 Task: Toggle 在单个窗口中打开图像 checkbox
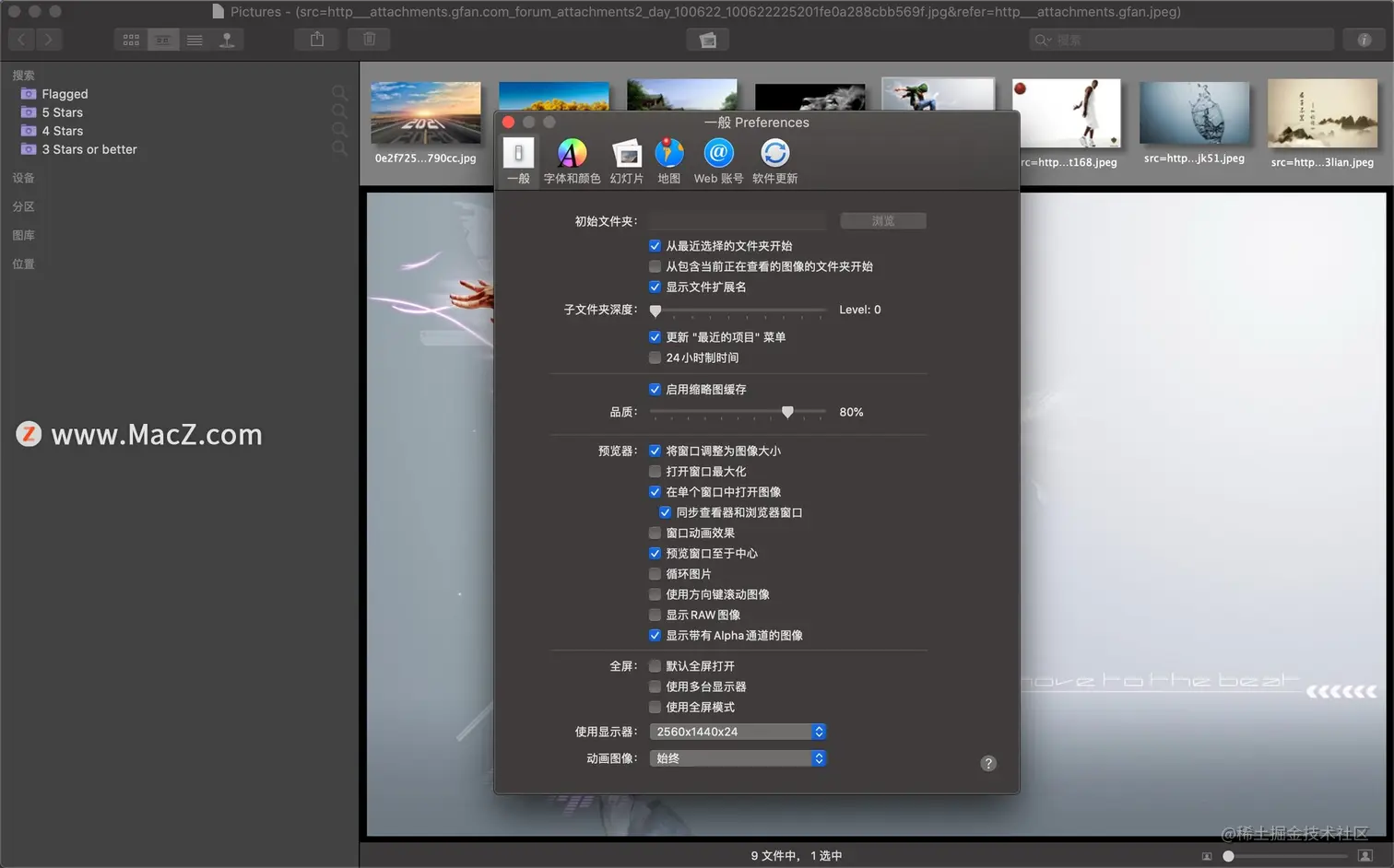pos(655,492)
